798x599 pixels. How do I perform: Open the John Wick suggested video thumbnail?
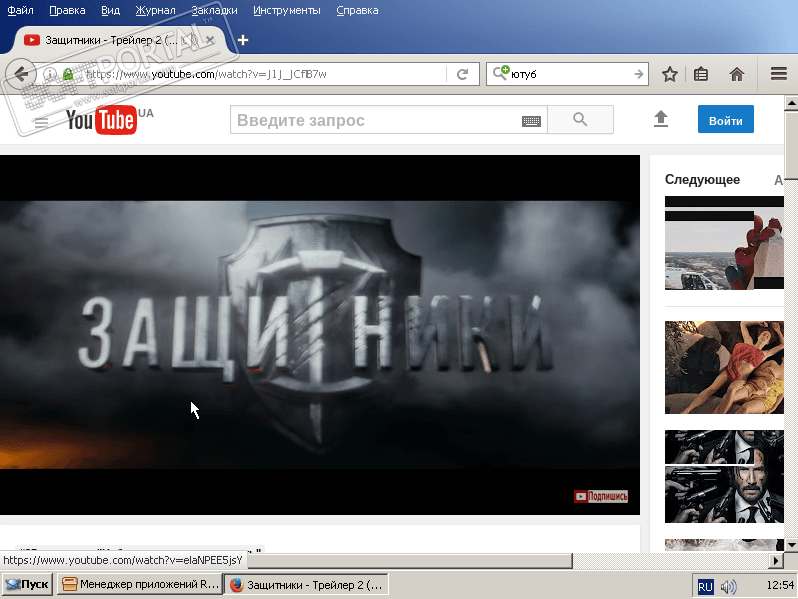(724, 476)
